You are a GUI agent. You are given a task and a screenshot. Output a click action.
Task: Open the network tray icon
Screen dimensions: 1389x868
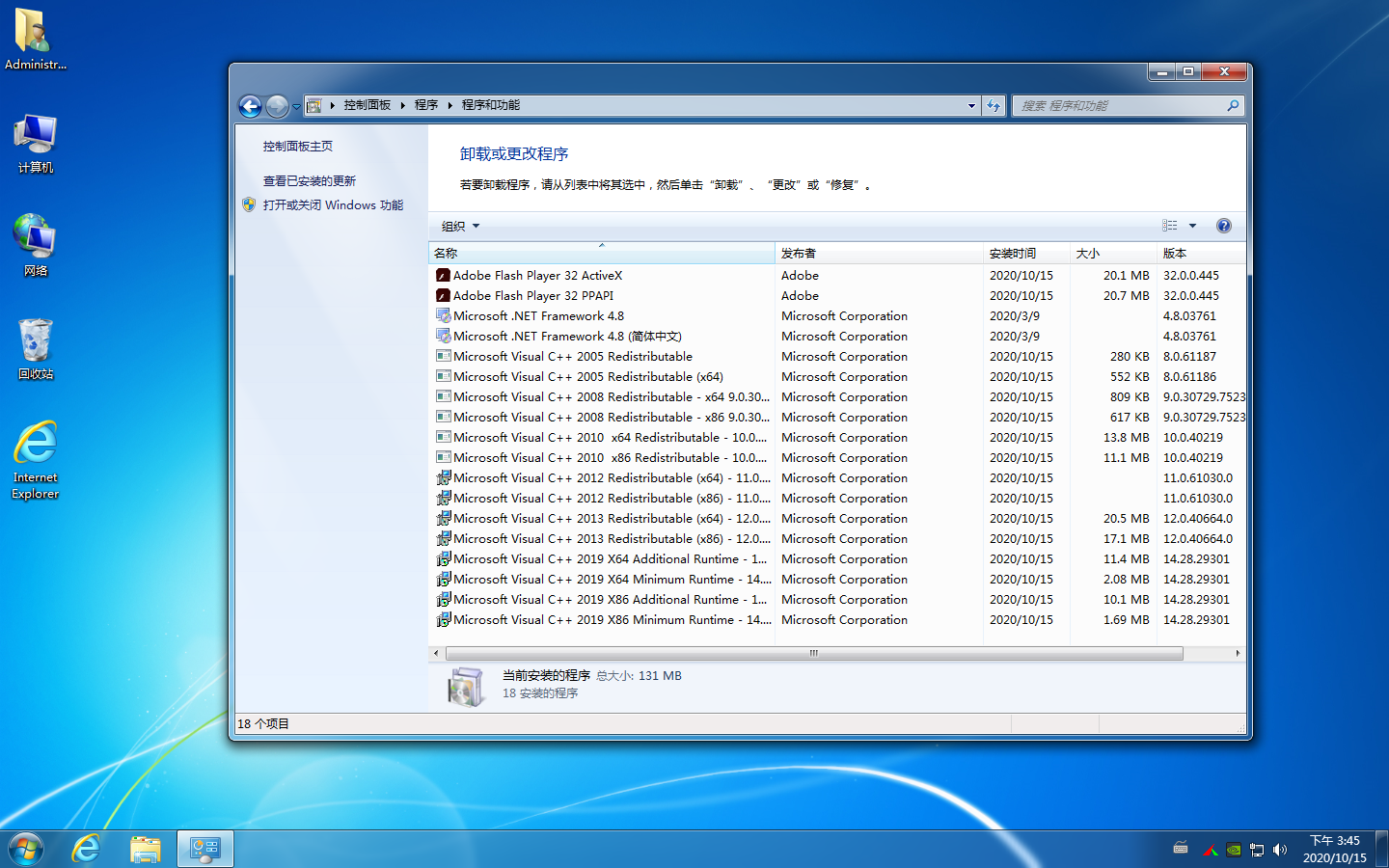[1256, 850]
